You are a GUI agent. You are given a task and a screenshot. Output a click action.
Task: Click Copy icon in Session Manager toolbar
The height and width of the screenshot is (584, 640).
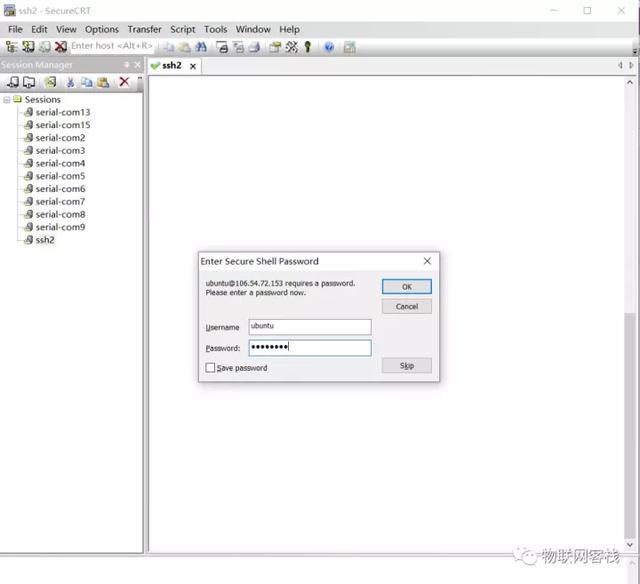pos(86,82)
